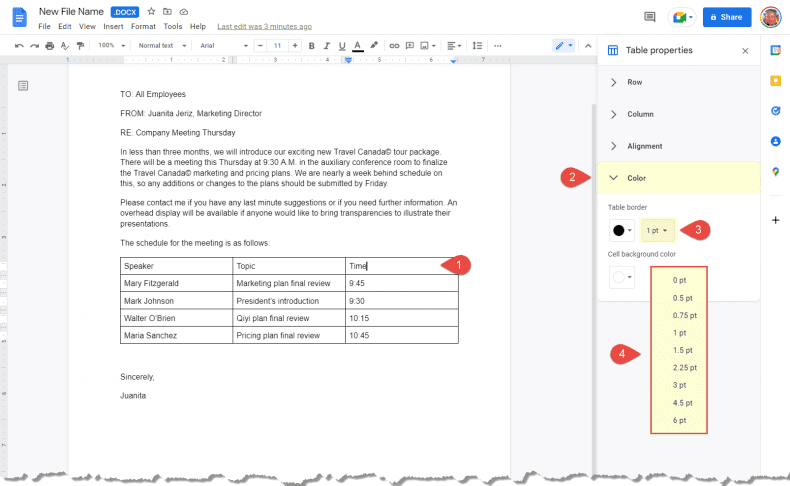Click the Insert link icon
This screenshot has height=486, width=790.
tap(394, 46)
